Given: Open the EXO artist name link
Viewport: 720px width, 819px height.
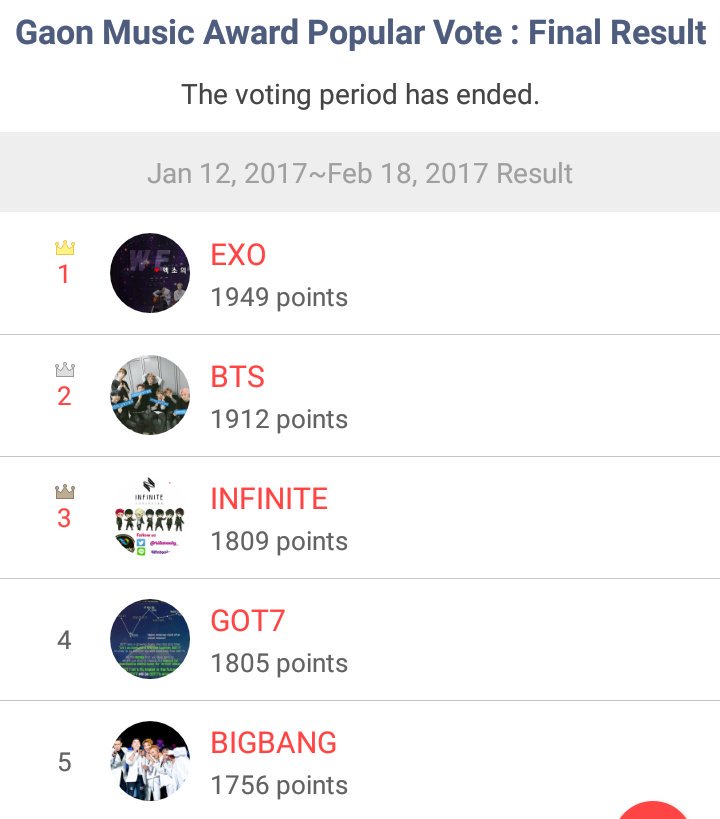Looking at the screenshot, I should pyautogui.click(x=238, y=255).
